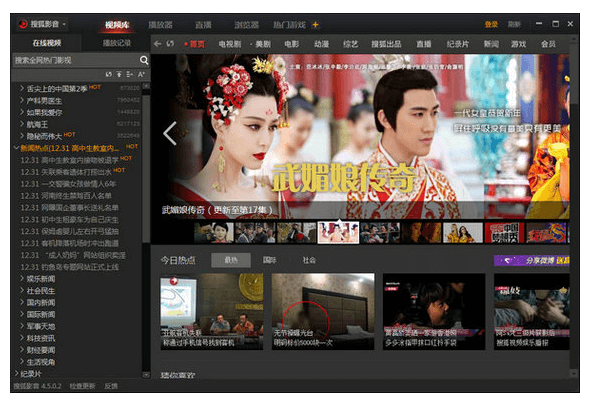Click the back arrow in navigation bar
The width and height of the screenshot is (594, 403).
(158, 44)
